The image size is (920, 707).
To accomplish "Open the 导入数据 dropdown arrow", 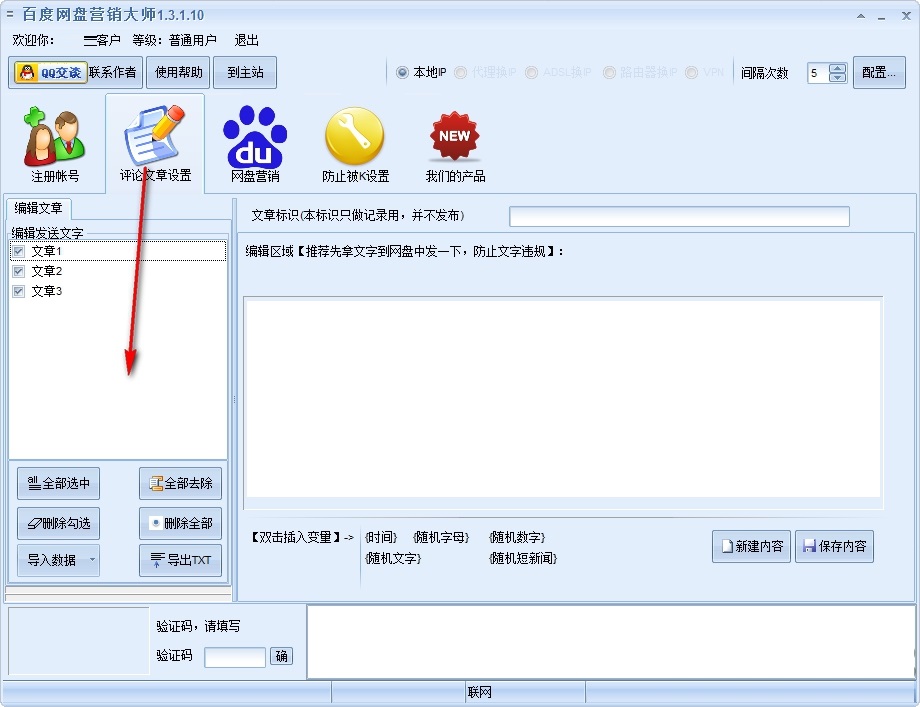I will pyautogui.click(x=92, y=560).
